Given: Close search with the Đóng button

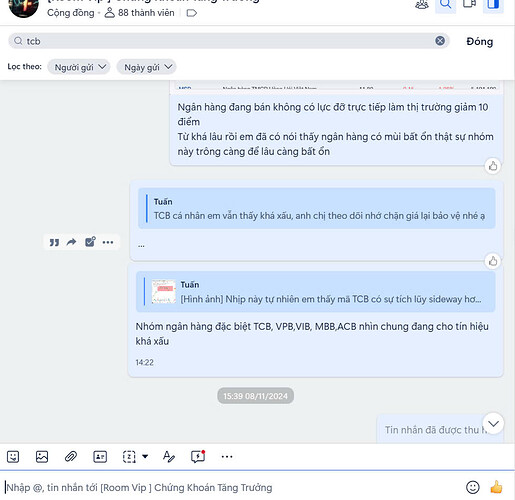Looking at the screenshot, I should [479, 41].
